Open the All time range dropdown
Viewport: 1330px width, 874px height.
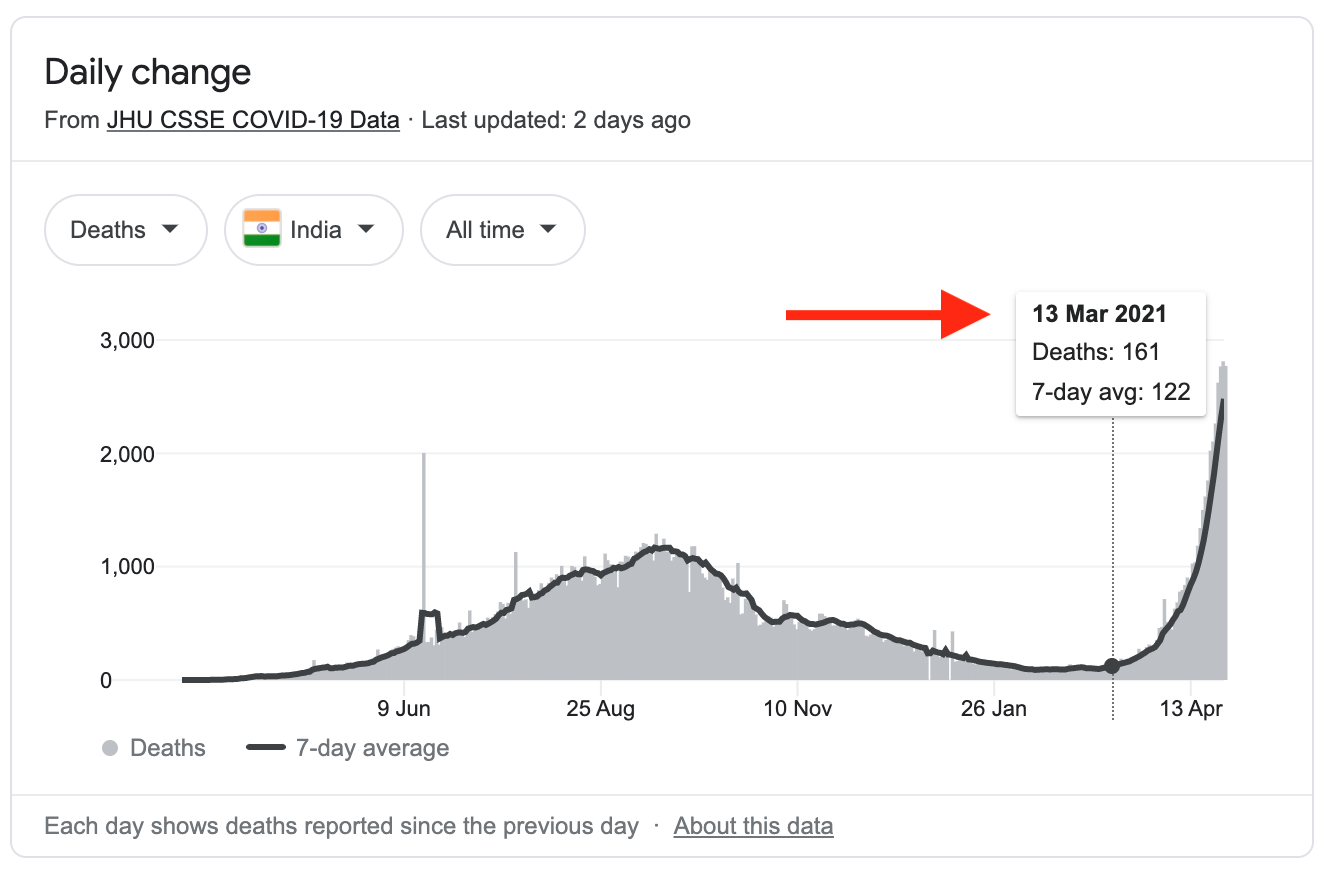click(502, 230)
